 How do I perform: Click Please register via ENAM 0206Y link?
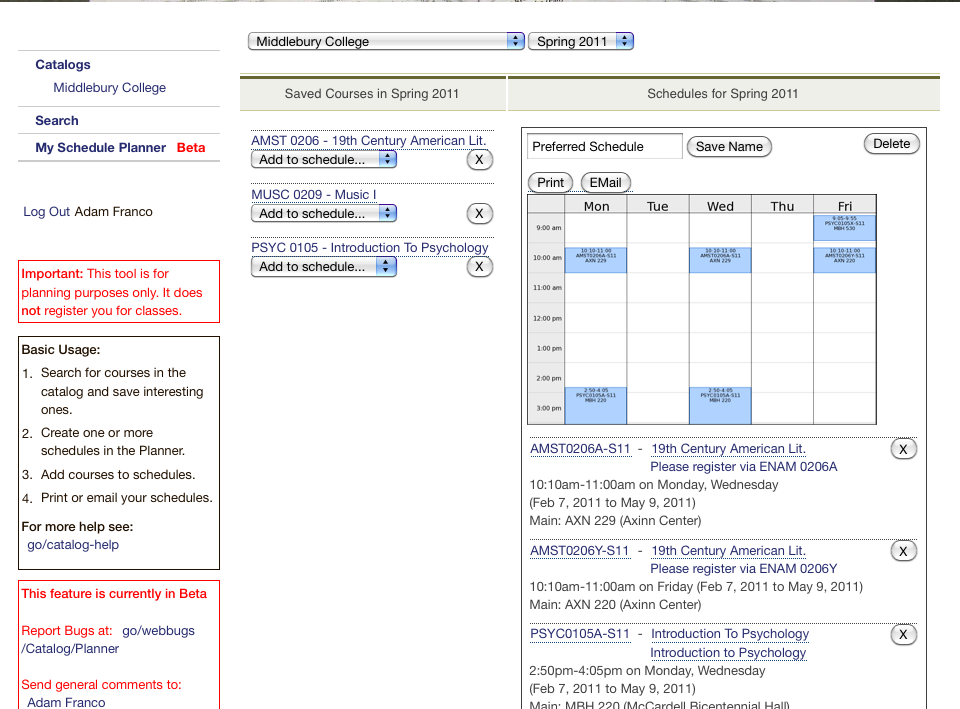click(743, 569)
